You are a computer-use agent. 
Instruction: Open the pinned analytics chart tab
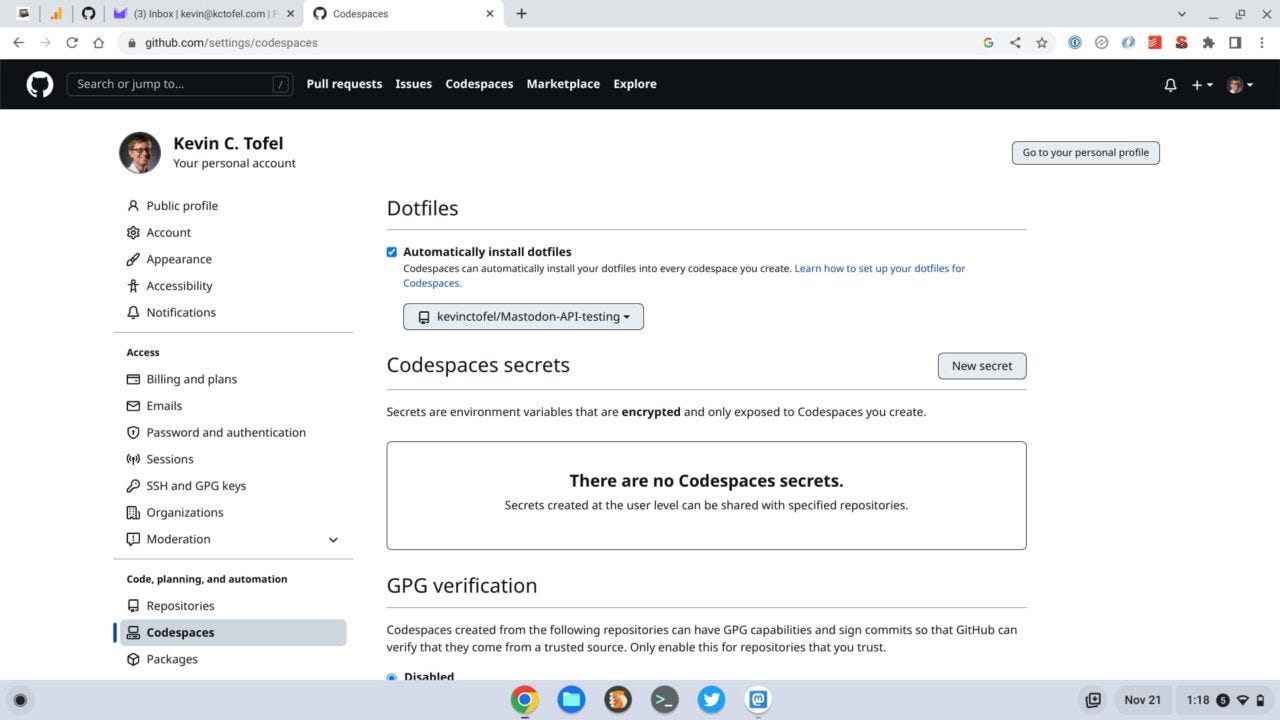coord(56,14)
